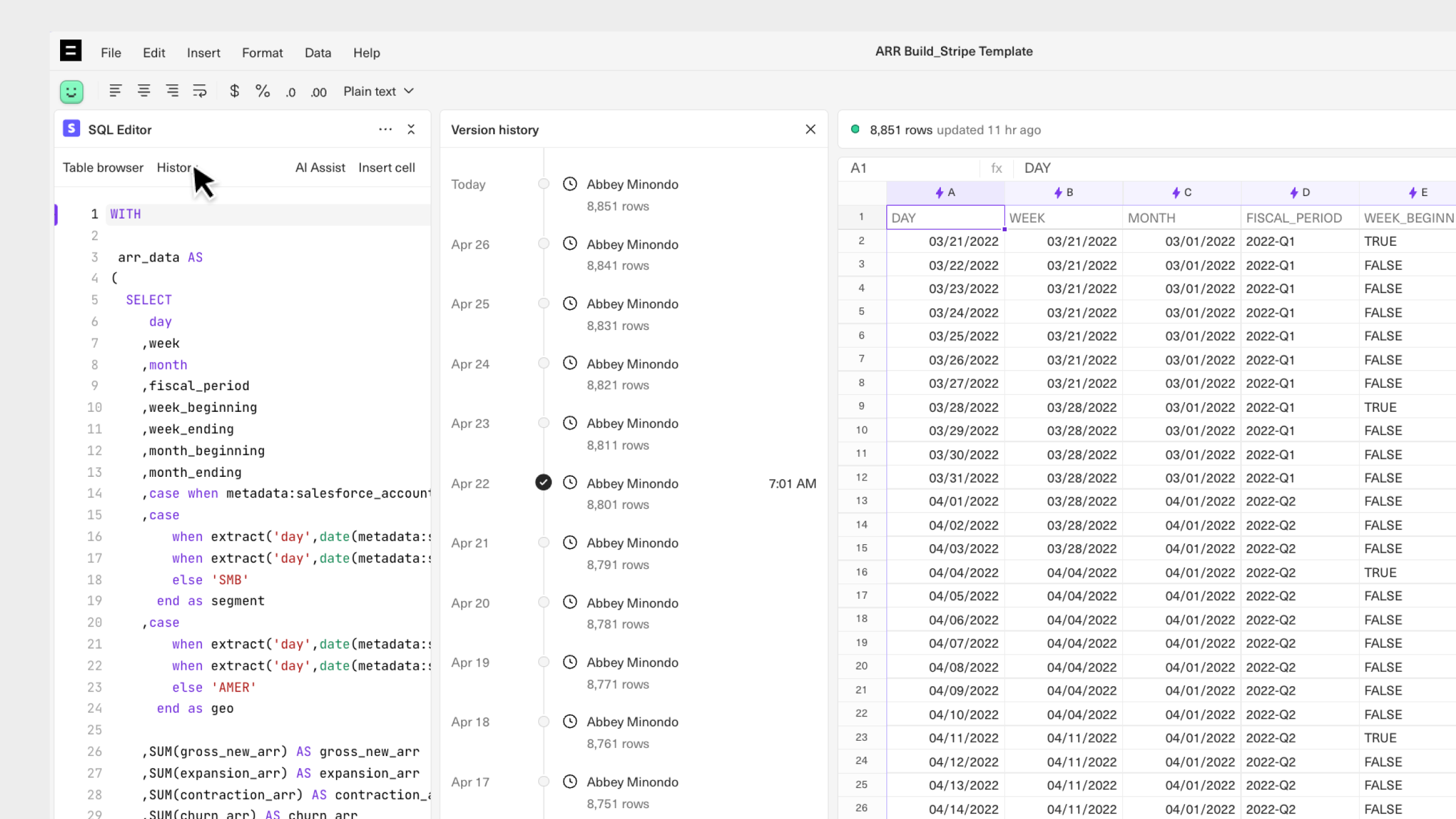The width and height of the screenshot is (1456, 819).
Task: Open the Format menu
Action: (x=262, y=53)
